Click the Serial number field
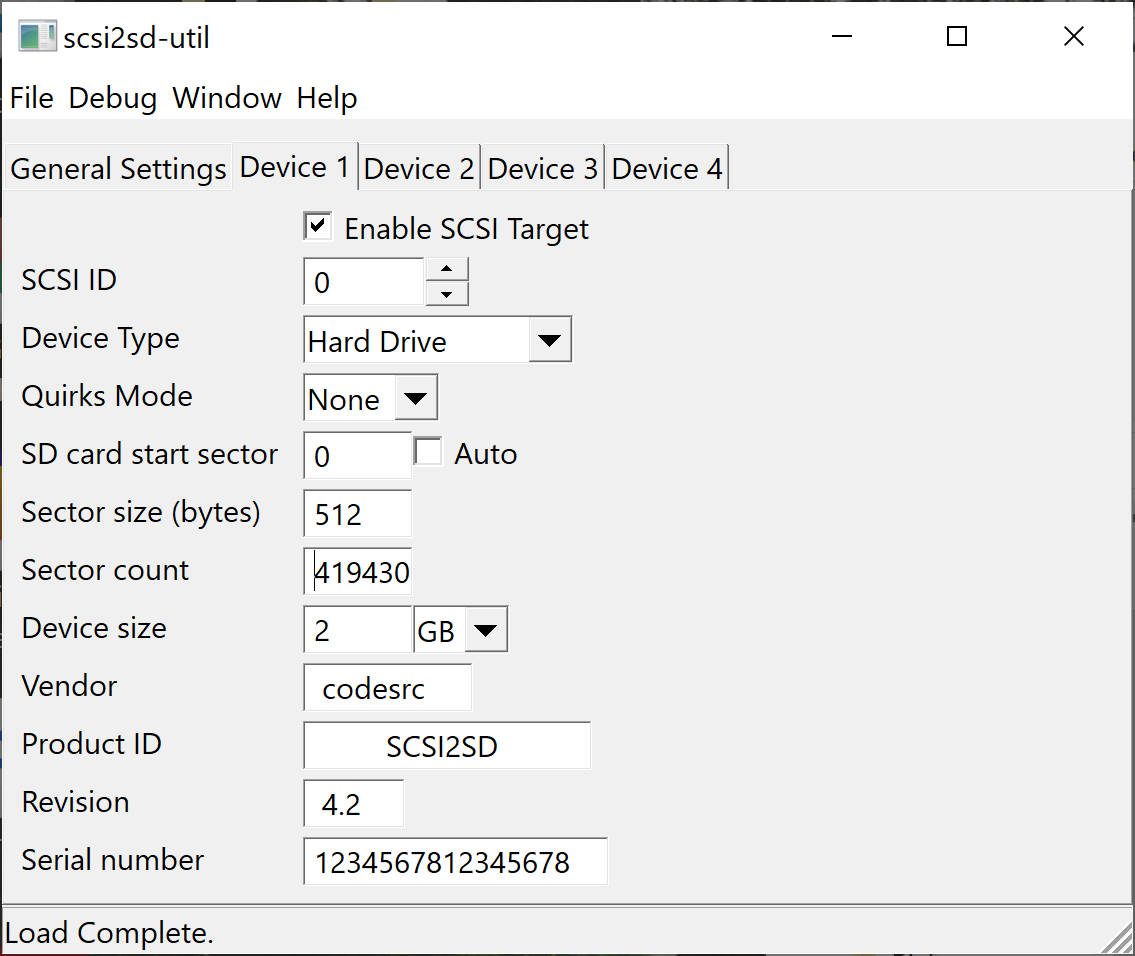Screen dimensions: 1135x956 [x=455, y=861]
